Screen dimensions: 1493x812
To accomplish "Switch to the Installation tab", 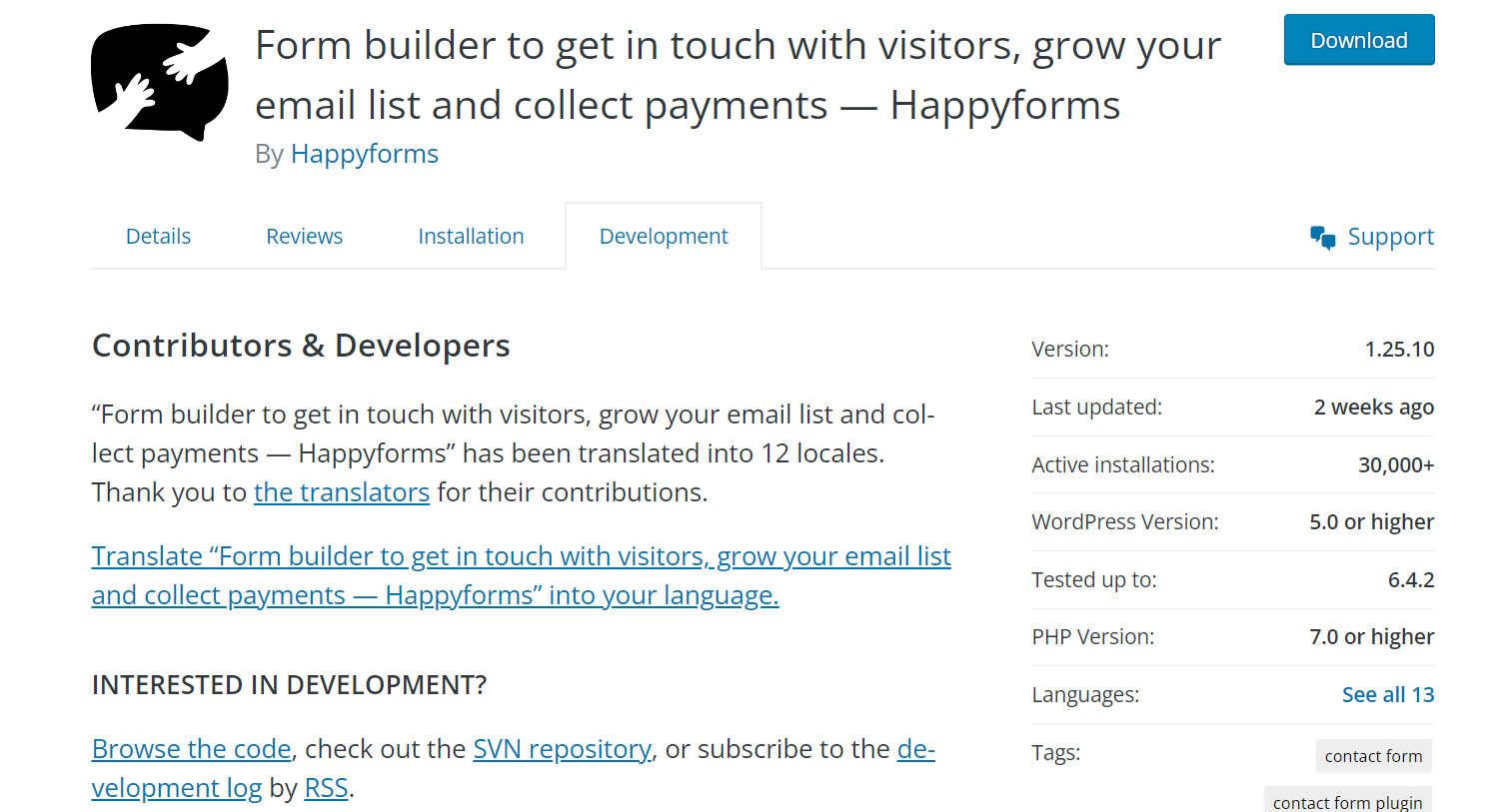I will [x=471, y=236].
